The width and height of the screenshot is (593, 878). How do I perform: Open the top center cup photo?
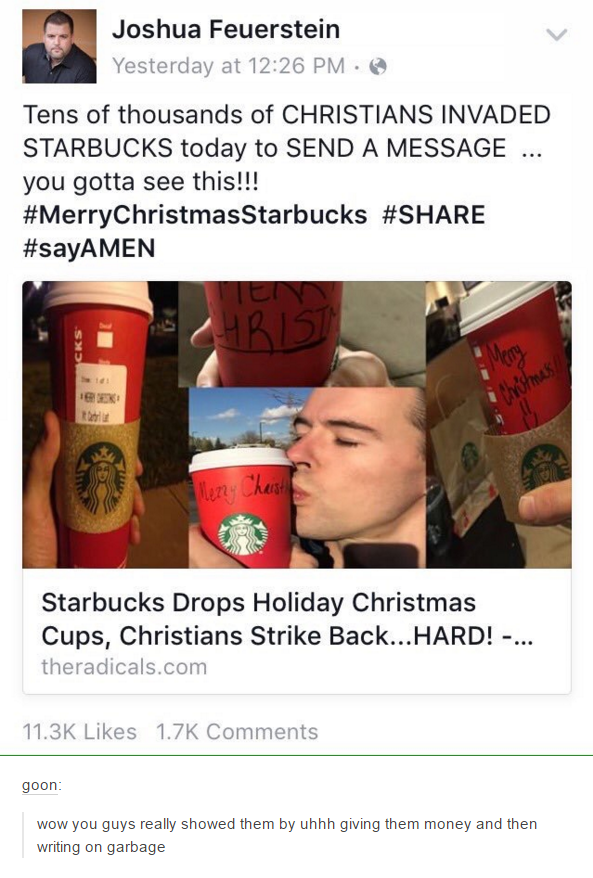coord(301,334)
